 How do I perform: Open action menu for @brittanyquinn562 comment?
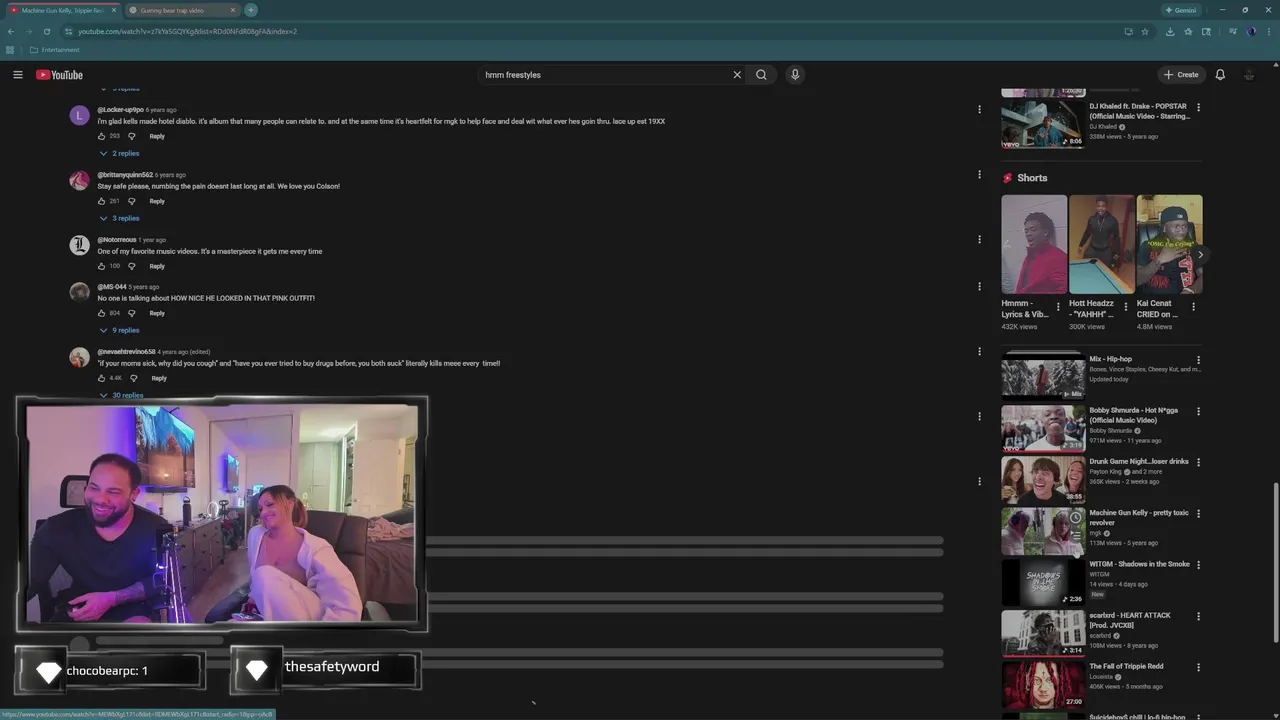pyautogui.click(x=979, y=174)
